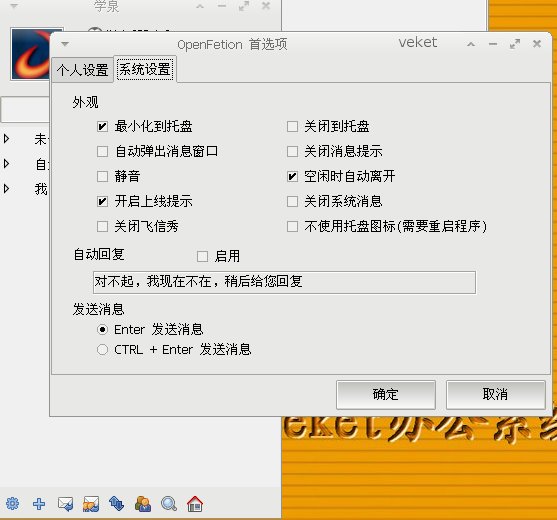Expand the 自 group in buddy list
Image resolution: width=557 pixels, height=520 pixels.
pyautogui.click(x=6, y=163)
